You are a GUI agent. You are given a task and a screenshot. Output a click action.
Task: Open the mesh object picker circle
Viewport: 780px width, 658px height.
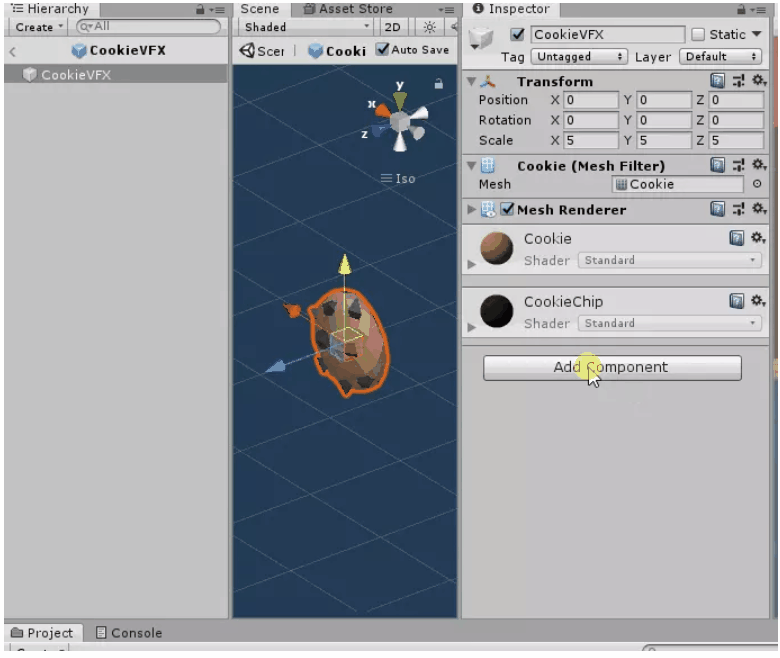click(757, 184)
